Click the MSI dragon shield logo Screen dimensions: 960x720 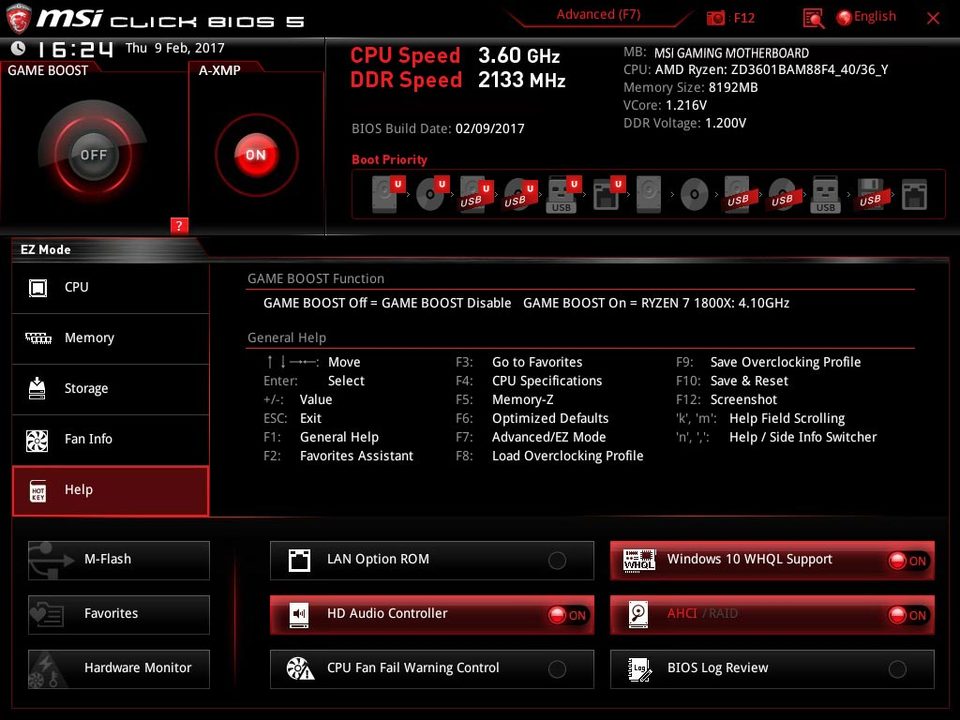pyautogui.click(x=18, y=18)
